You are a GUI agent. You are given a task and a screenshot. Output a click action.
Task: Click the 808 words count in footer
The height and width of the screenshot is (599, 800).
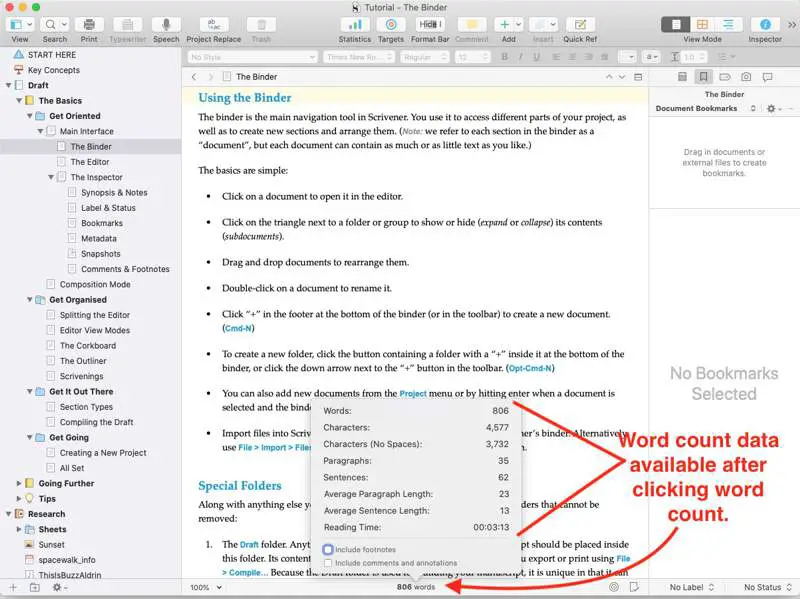(x=416, y=587)
